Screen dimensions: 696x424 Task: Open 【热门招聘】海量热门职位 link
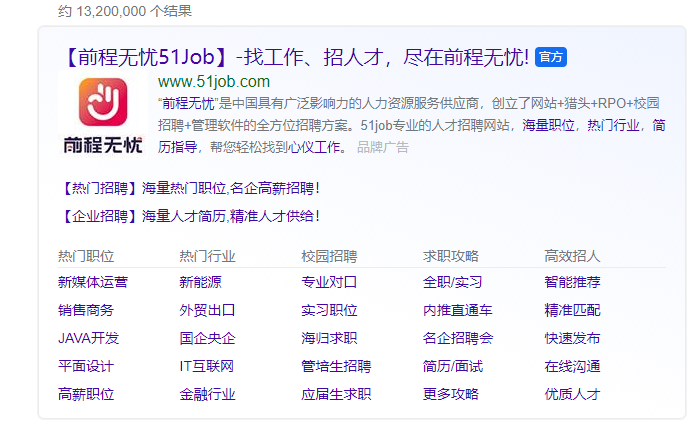point(190,188)
